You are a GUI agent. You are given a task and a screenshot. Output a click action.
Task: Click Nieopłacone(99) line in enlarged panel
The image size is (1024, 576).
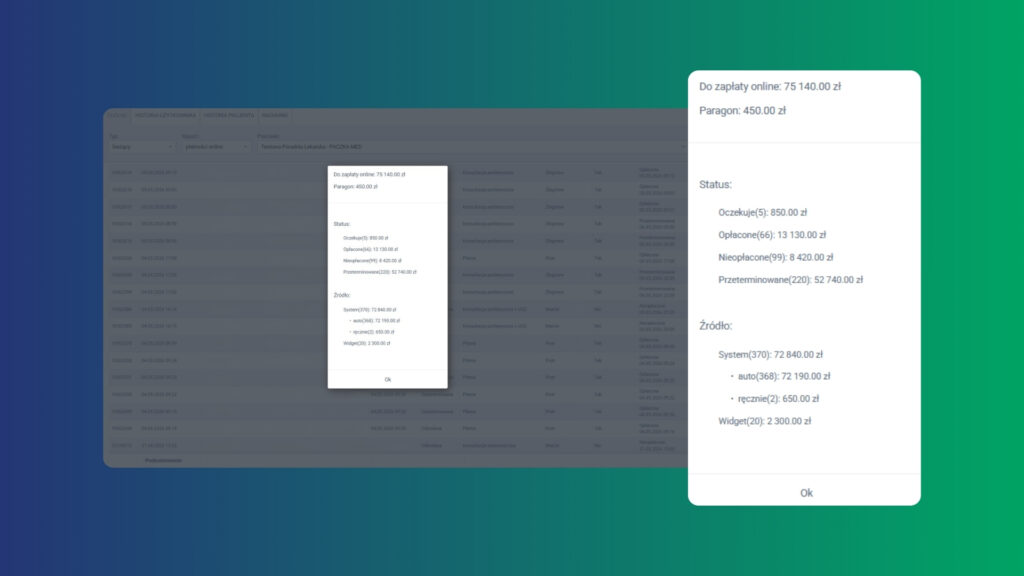[x=776, y=257]
